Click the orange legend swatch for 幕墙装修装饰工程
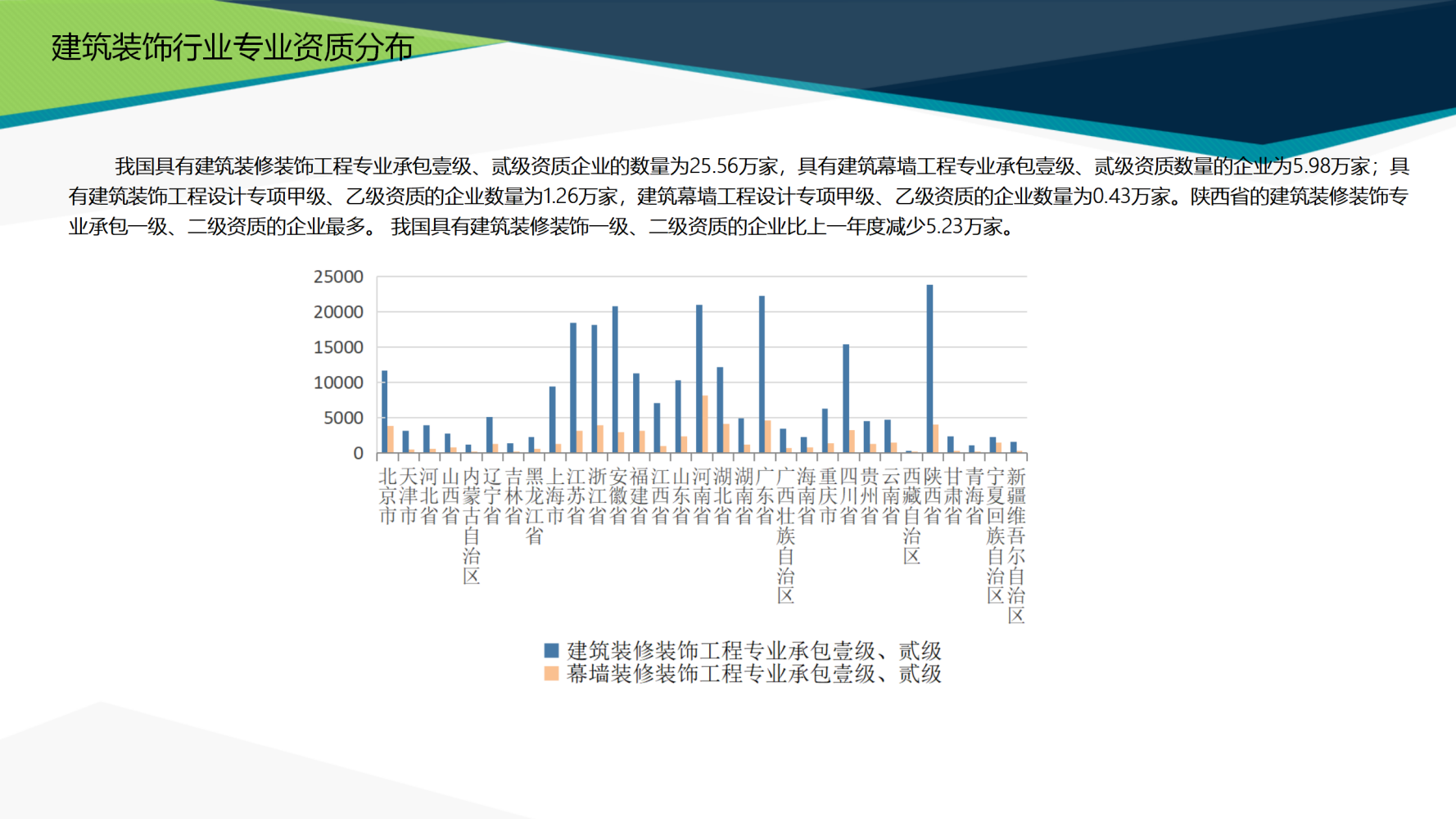Image resolution: width=1456 pixels, height=819 pixels. [551, 673]
